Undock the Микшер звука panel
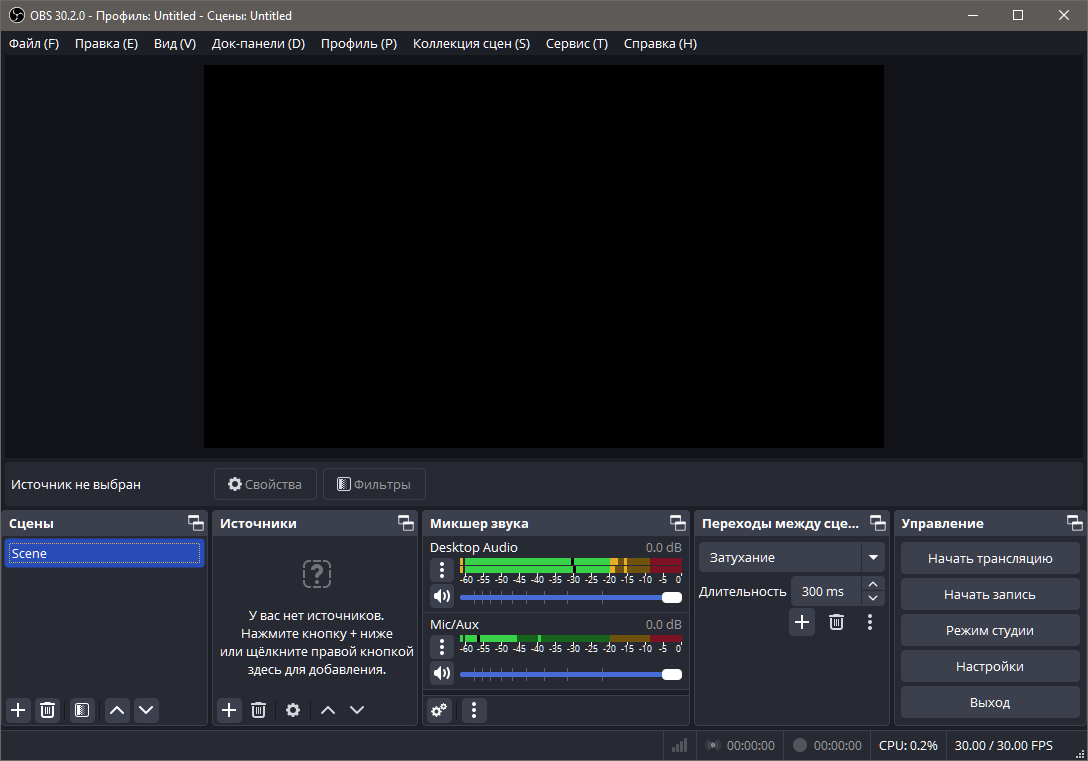 coord(678,523)
